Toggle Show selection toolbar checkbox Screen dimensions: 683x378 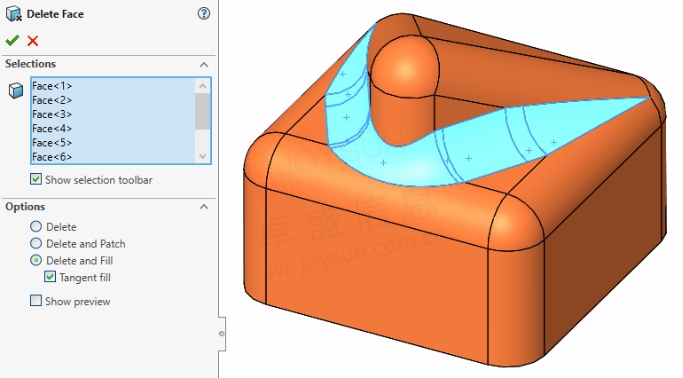36,179
